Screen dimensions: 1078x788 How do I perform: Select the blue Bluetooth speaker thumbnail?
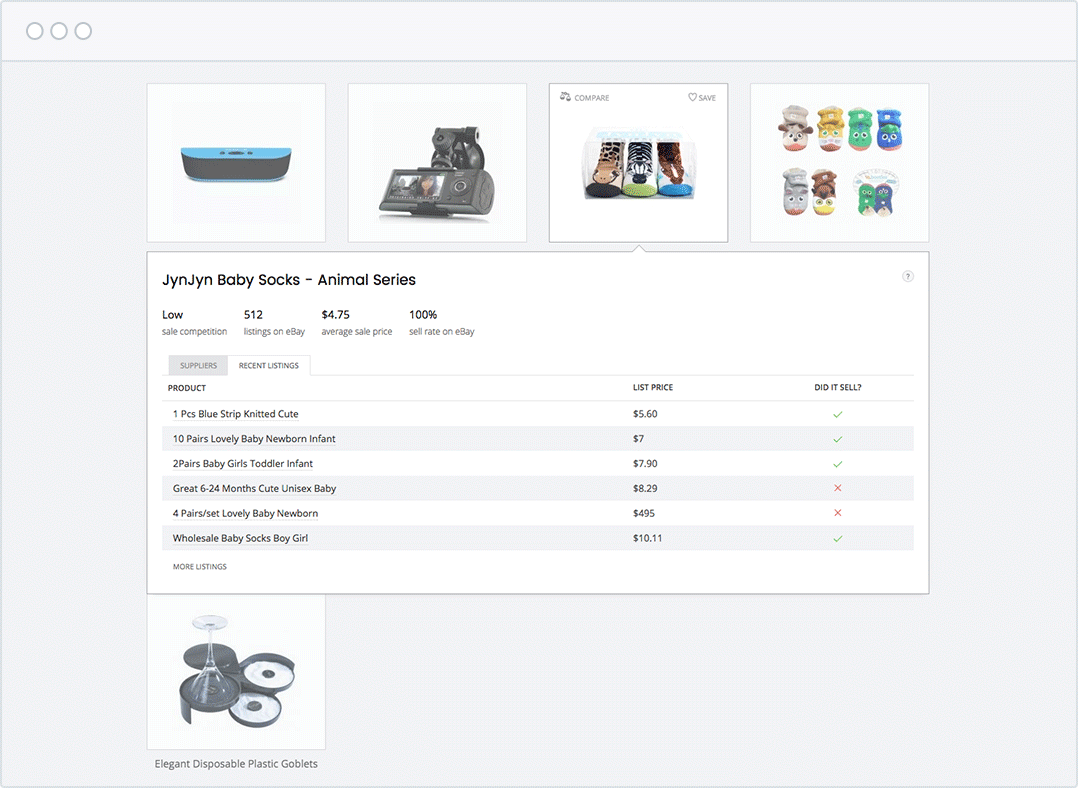236,163
